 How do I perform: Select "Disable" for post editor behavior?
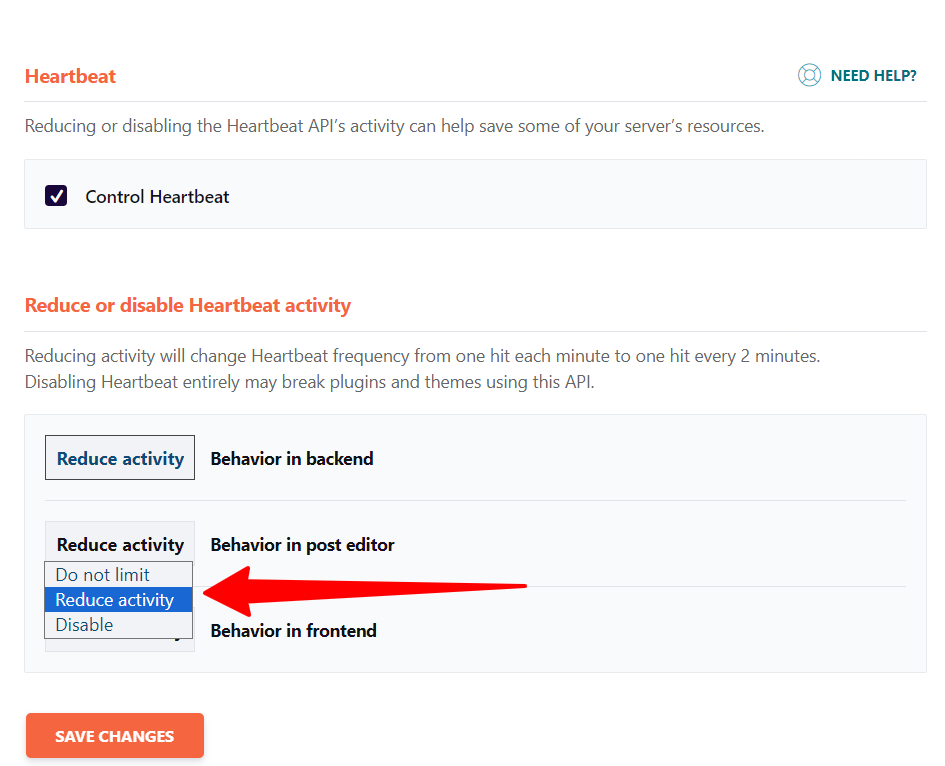click(x=118, y=624)
